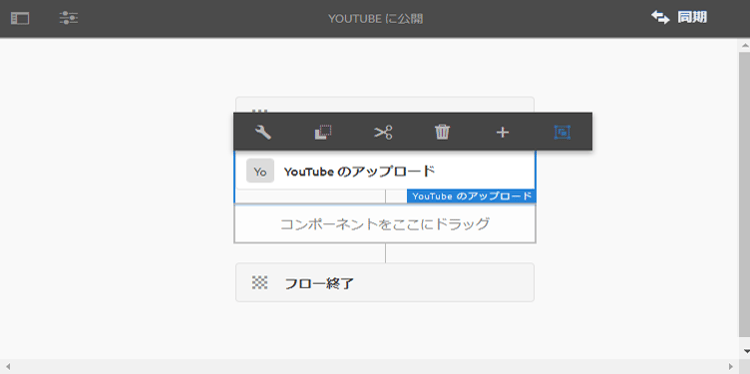The width and height of the screenshot is (750, 374).
Task: Select the YouTube のアップロード step
Action: [385, 171]
